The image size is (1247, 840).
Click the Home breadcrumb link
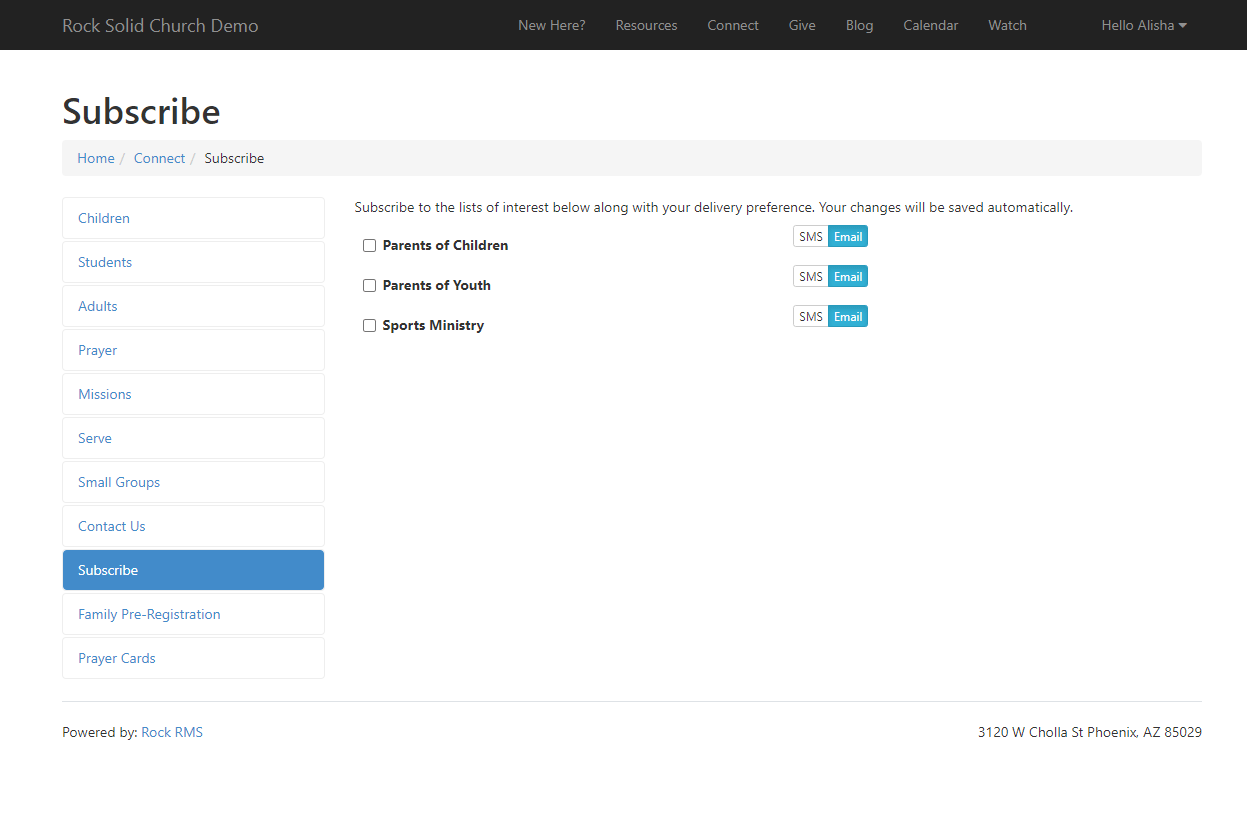96,158
